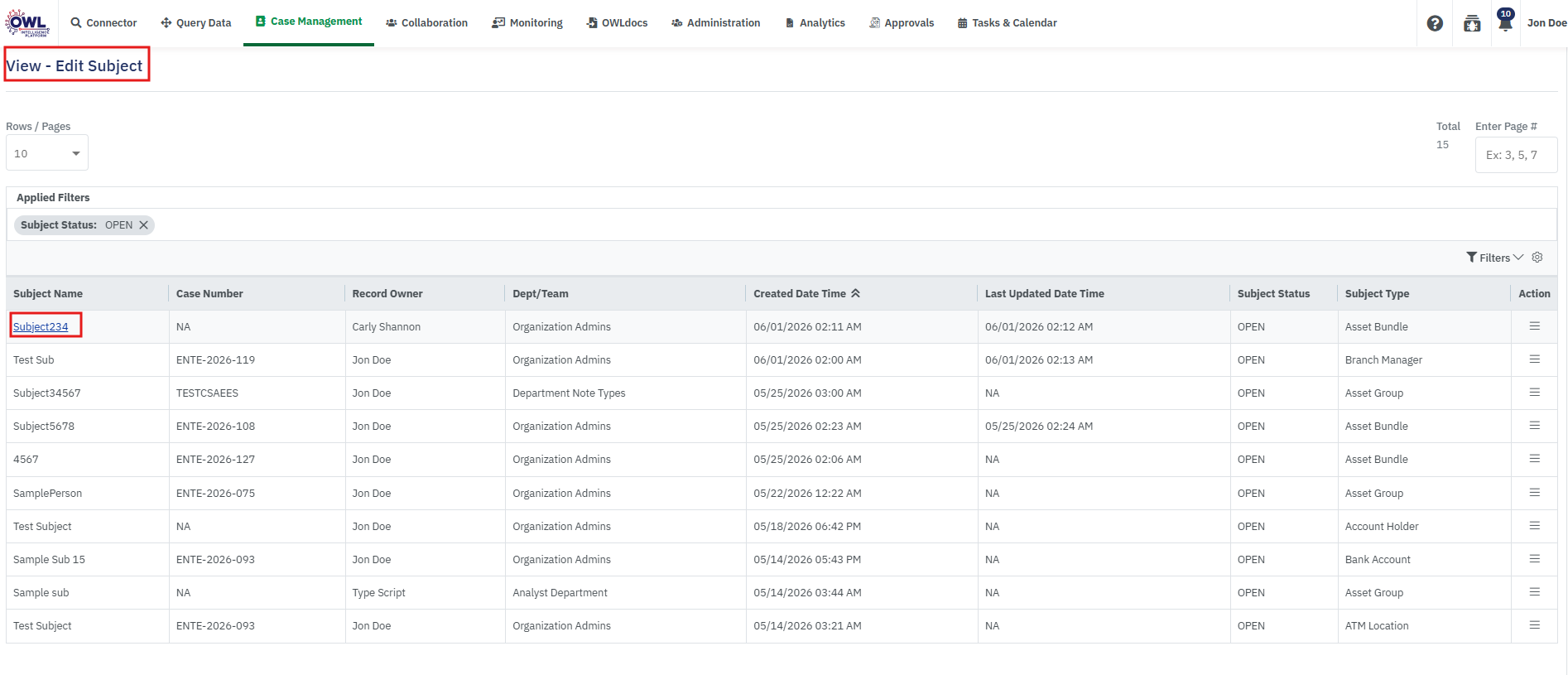1568x675 pixels.
Task: Select the Test Sub subject name
Action: click(x=34, y=360)
